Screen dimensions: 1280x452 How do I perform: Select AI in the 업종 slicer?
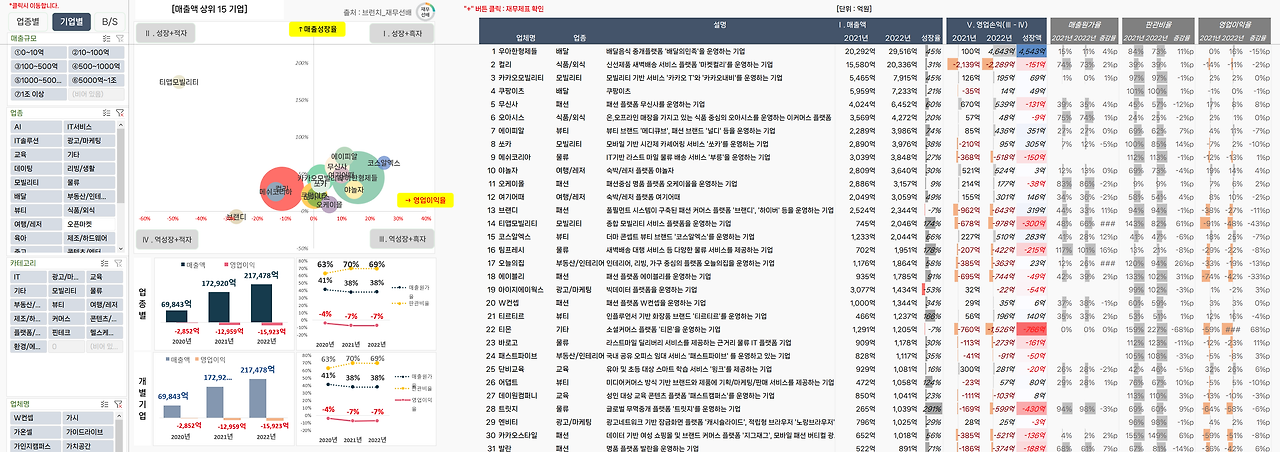(x=36, y=128)
